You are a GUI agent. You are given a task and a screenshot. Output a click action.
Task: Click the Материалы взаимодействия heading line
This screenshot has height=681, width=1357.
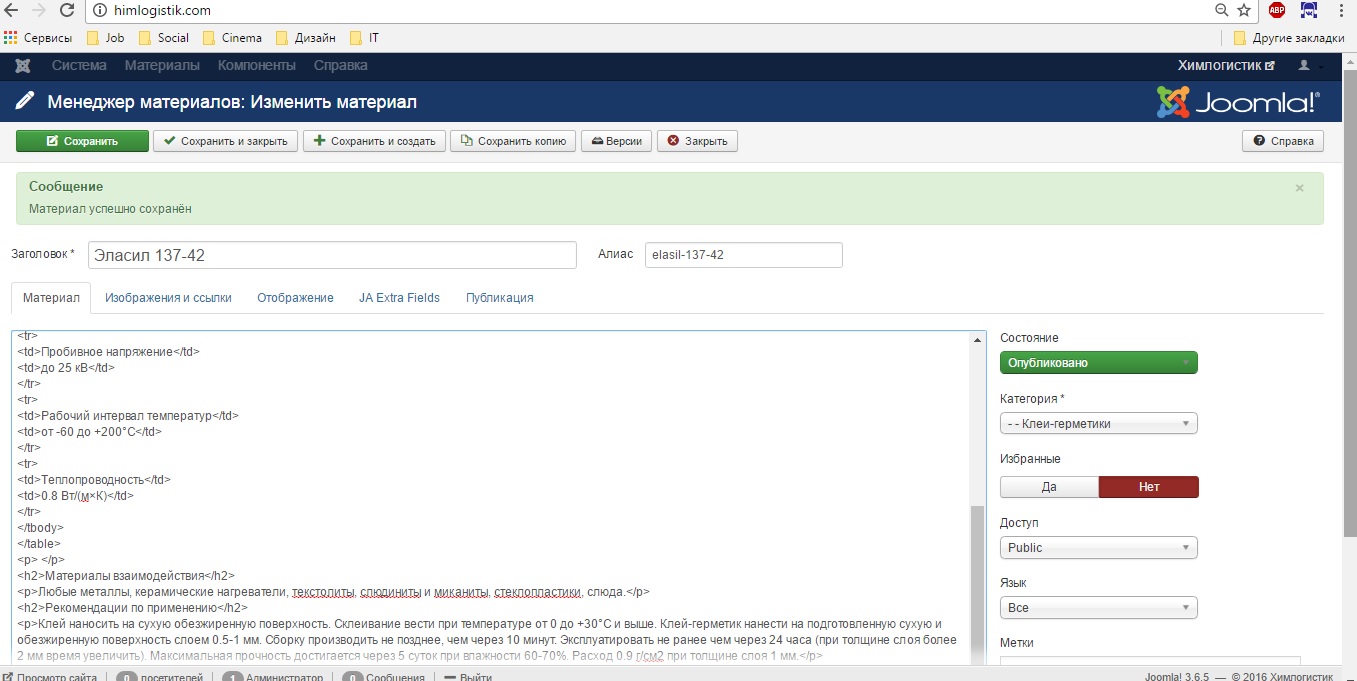click(126, 576)
